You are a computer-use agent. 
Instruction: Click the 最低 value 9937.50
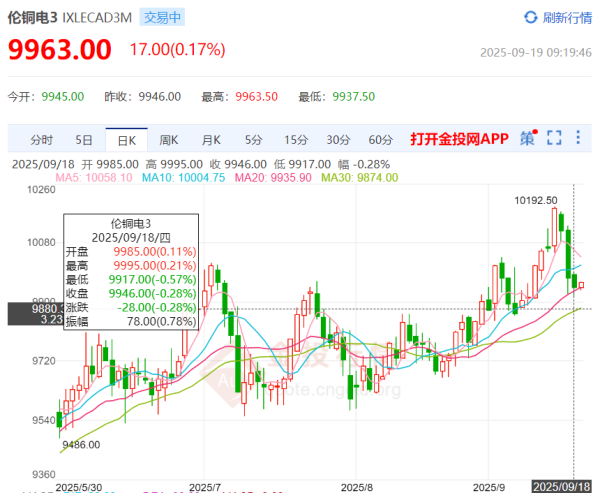coord(354,96)
